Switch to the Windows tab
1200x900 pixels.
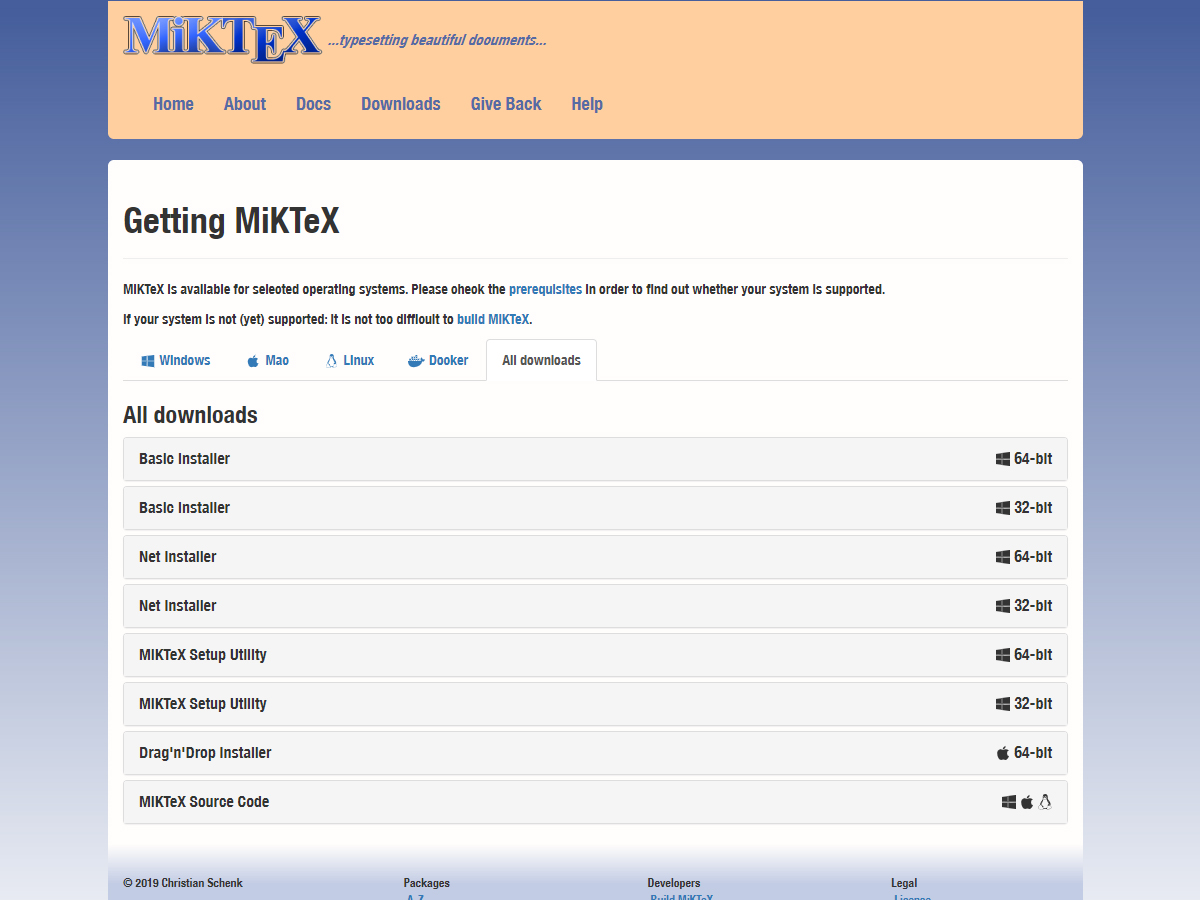click(176, 360)
